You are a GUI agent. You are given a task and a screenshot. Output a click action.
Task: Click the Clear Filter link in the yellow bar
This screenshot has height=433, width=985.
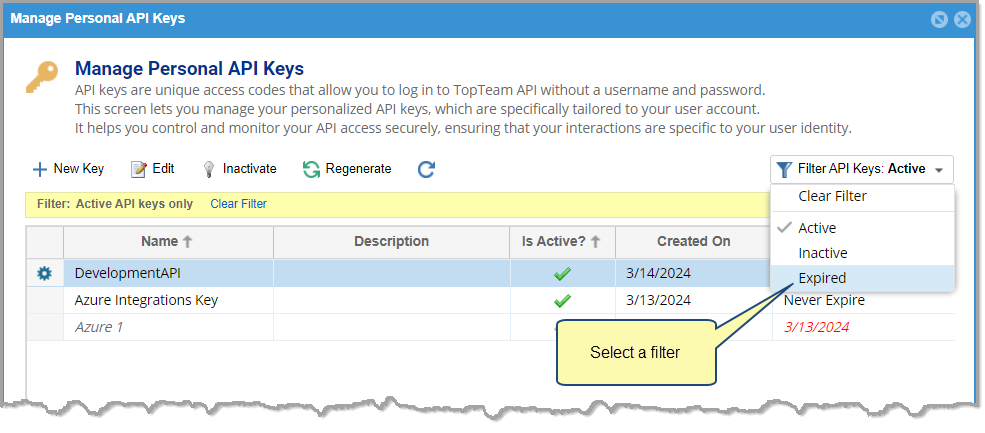pyautogui.click(x=239, y=204)
